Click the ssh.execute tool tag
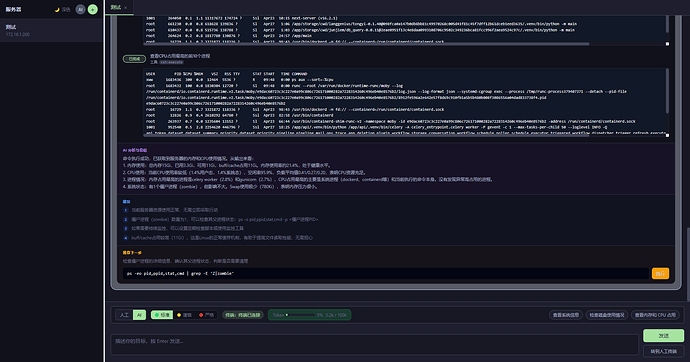The height and width of the screenshot is (362, 690). coord(171,62)
